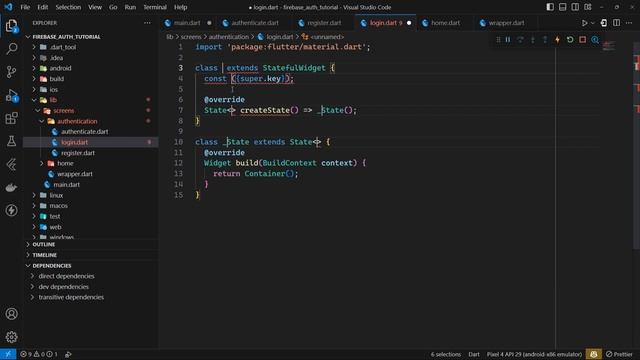640x360 pixels.
Task: Click the editor minimap
Action: [609, 46]
